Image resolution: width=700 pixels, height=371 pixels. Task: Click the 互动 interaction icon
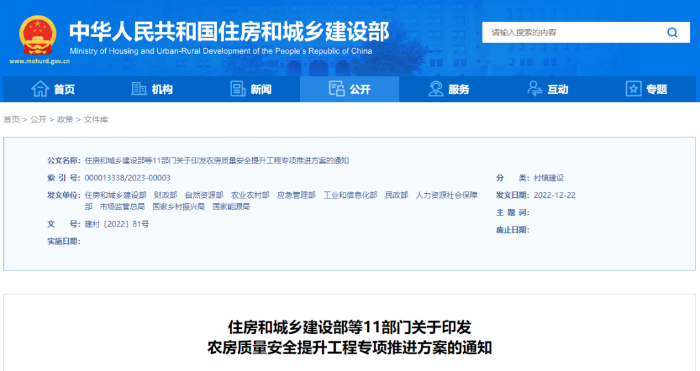pyautogui.click(x=534, y=89)
